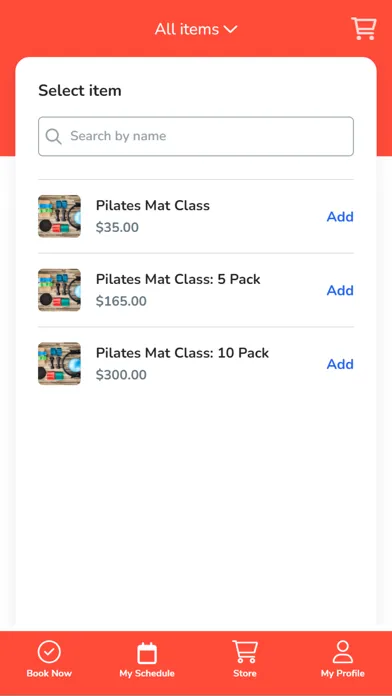Open the 10 Pack item thumbnail image

click(x=59, y=364)
